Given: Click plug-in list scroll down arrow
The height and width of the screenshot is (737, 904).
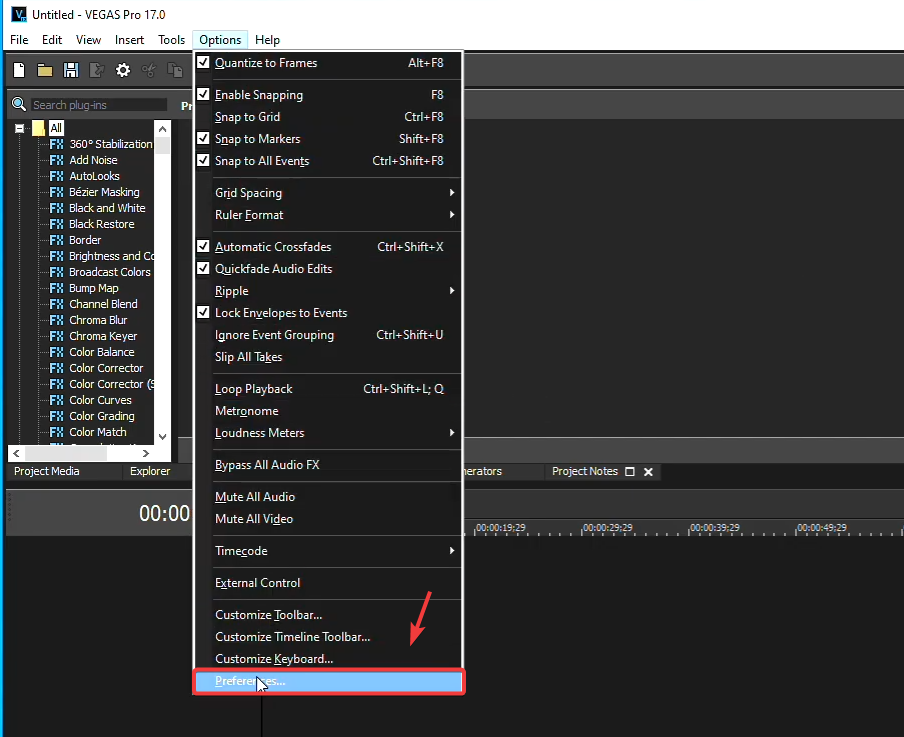Looking at the screenshot, I should [163, 437].
